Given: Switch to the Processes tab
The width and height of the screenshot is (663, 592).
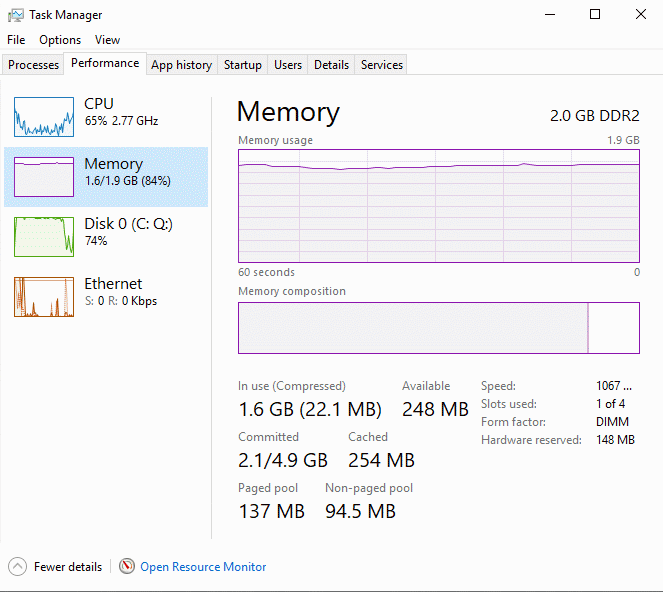Looking at the screenshot, I should point(34,65).
